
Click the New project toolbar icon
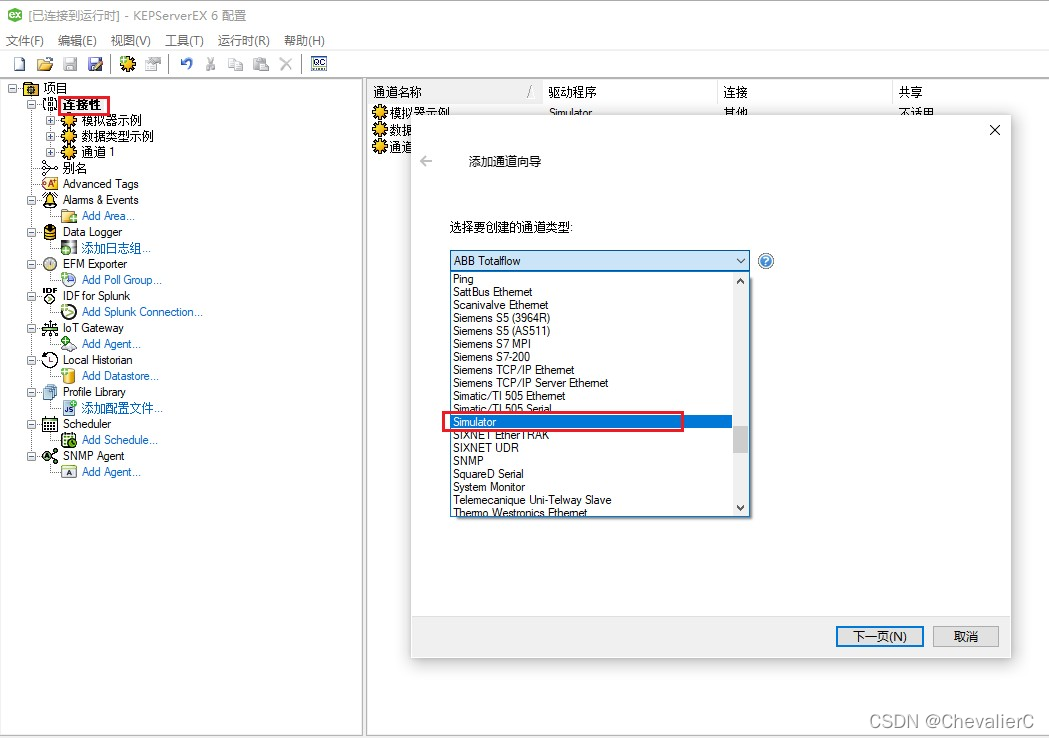[19, 64]
